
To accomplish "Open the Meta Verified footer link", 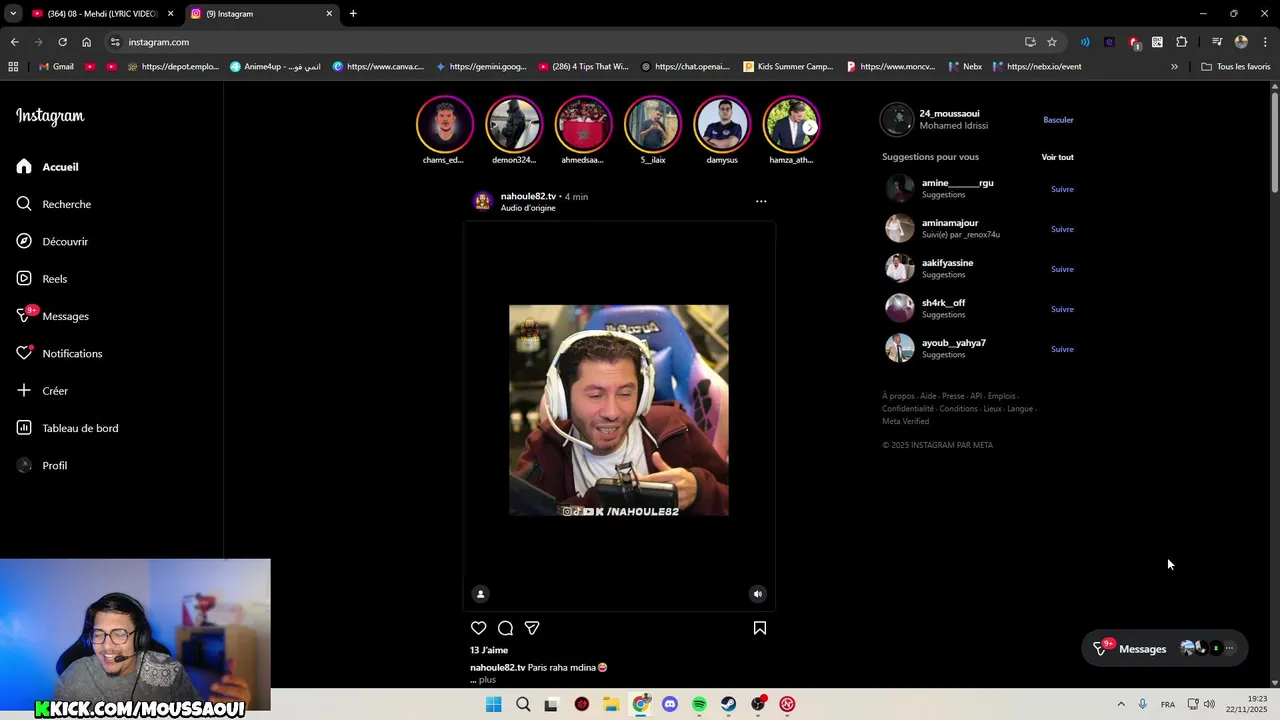I will coord(905,421).
